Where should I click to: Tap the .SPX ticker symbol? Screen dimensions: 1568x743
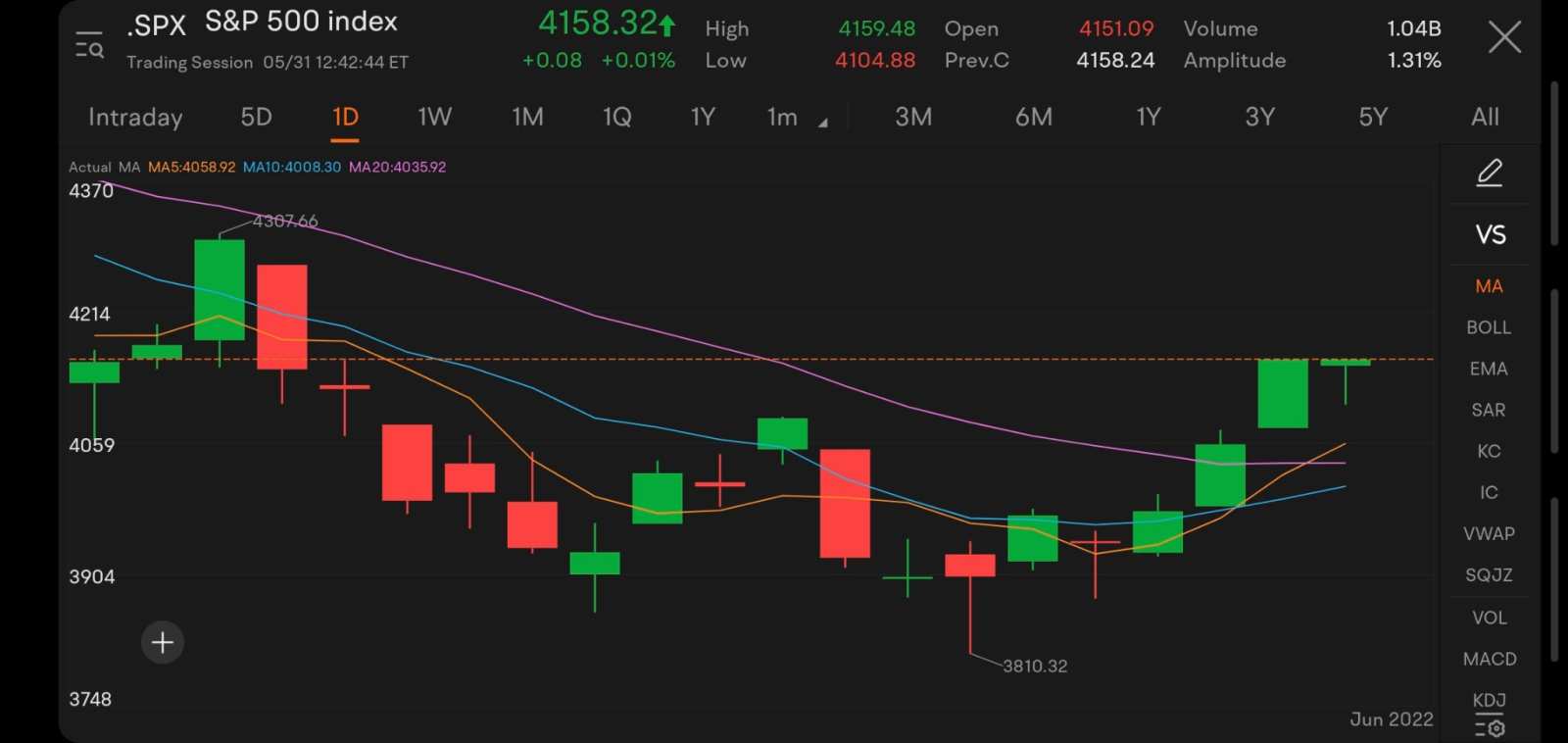pyautogui.click(x=156, y=26)
